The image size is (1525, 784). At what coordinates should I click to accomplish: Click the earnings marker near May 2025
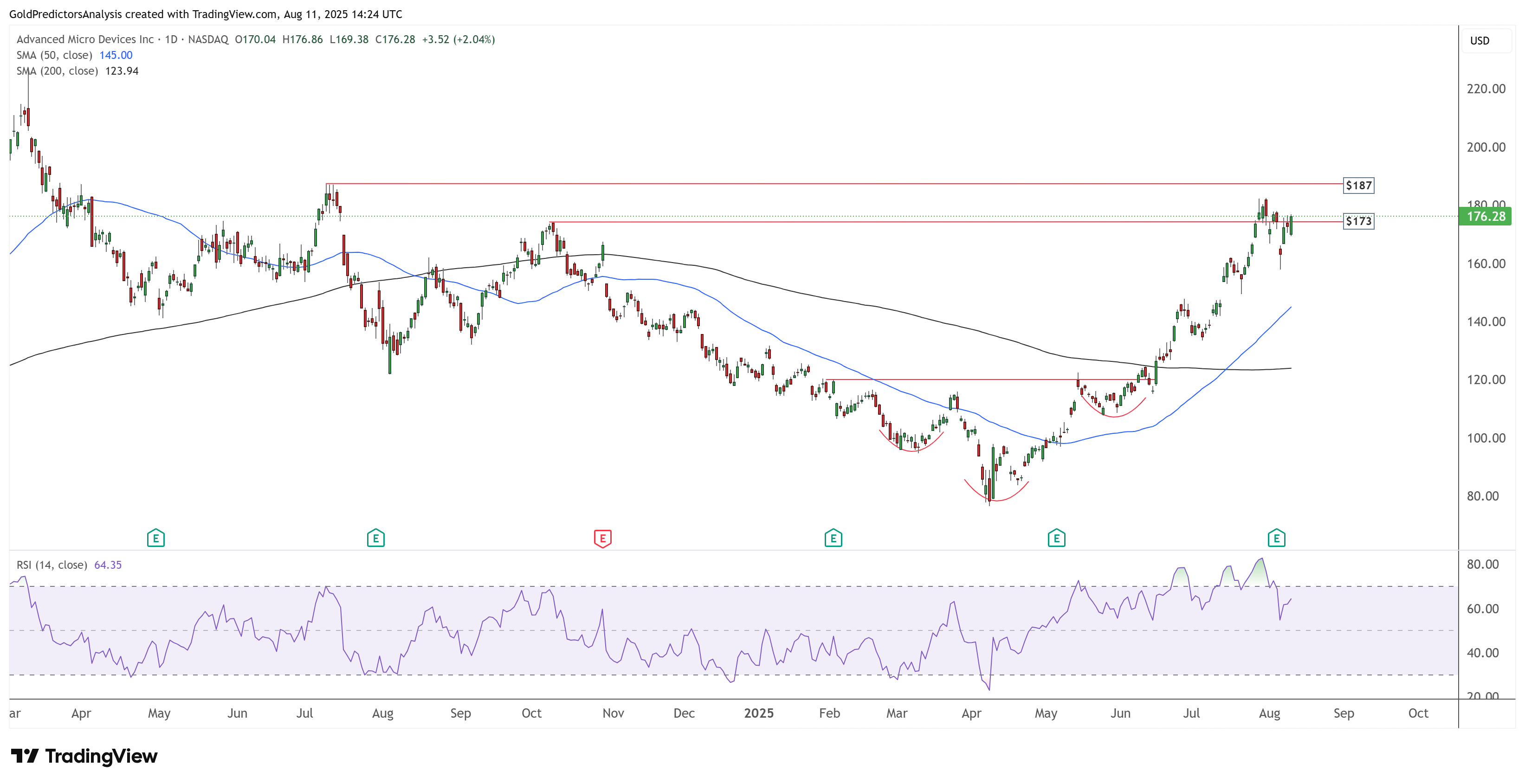[x=1057, y=538]
